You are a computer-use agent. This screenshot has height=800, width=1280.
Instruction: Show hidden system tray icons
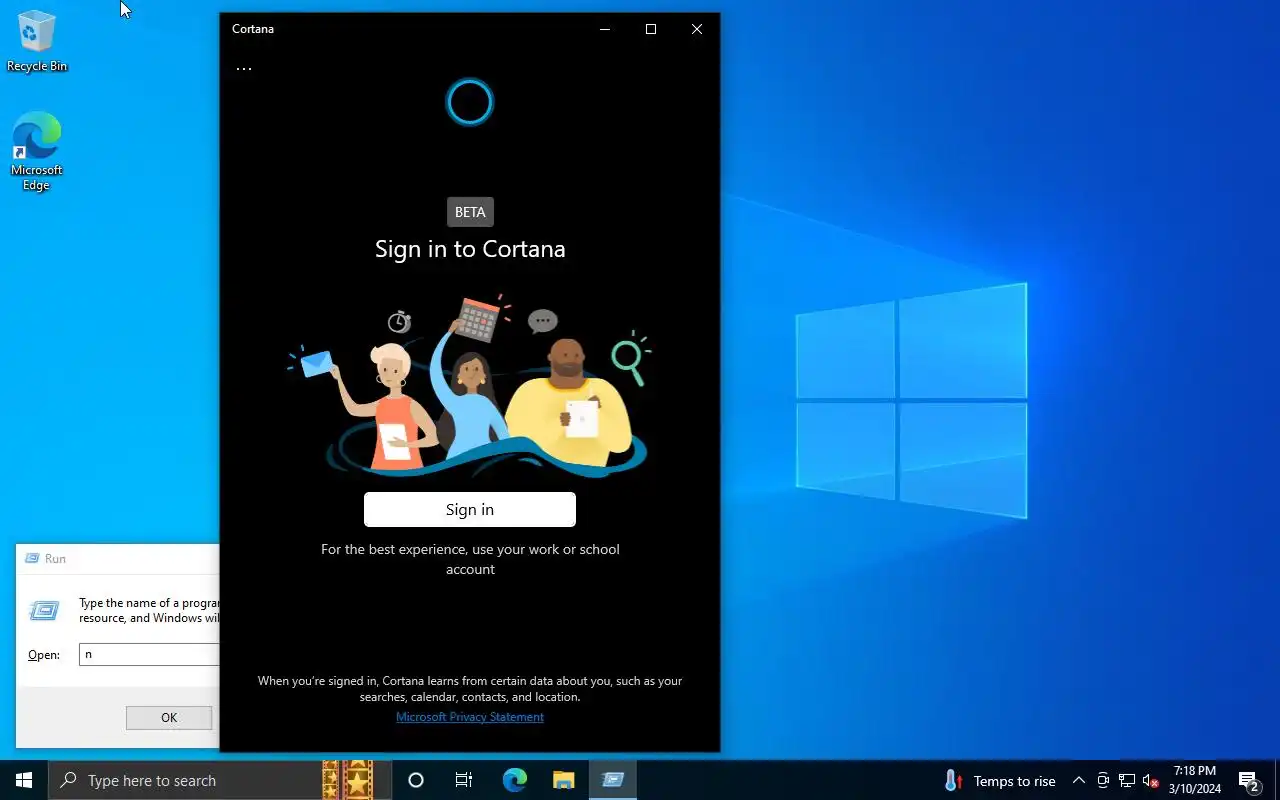[1078, 781]
